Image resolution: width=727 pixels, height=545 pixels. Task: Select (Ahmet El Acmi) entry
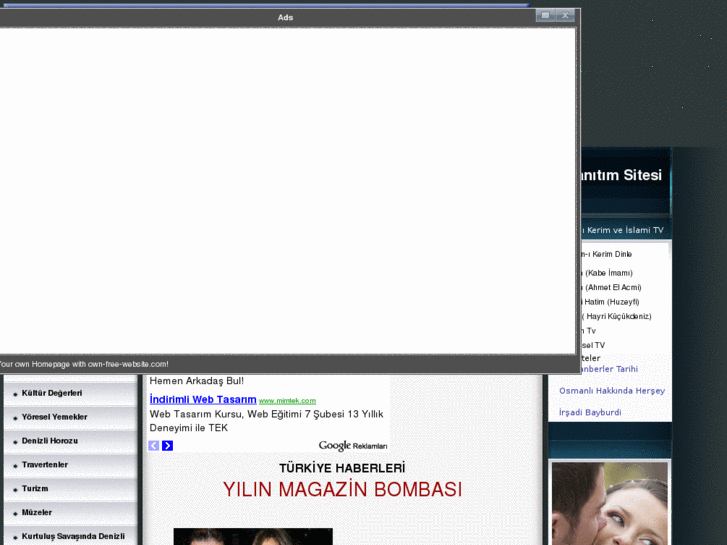612,288
